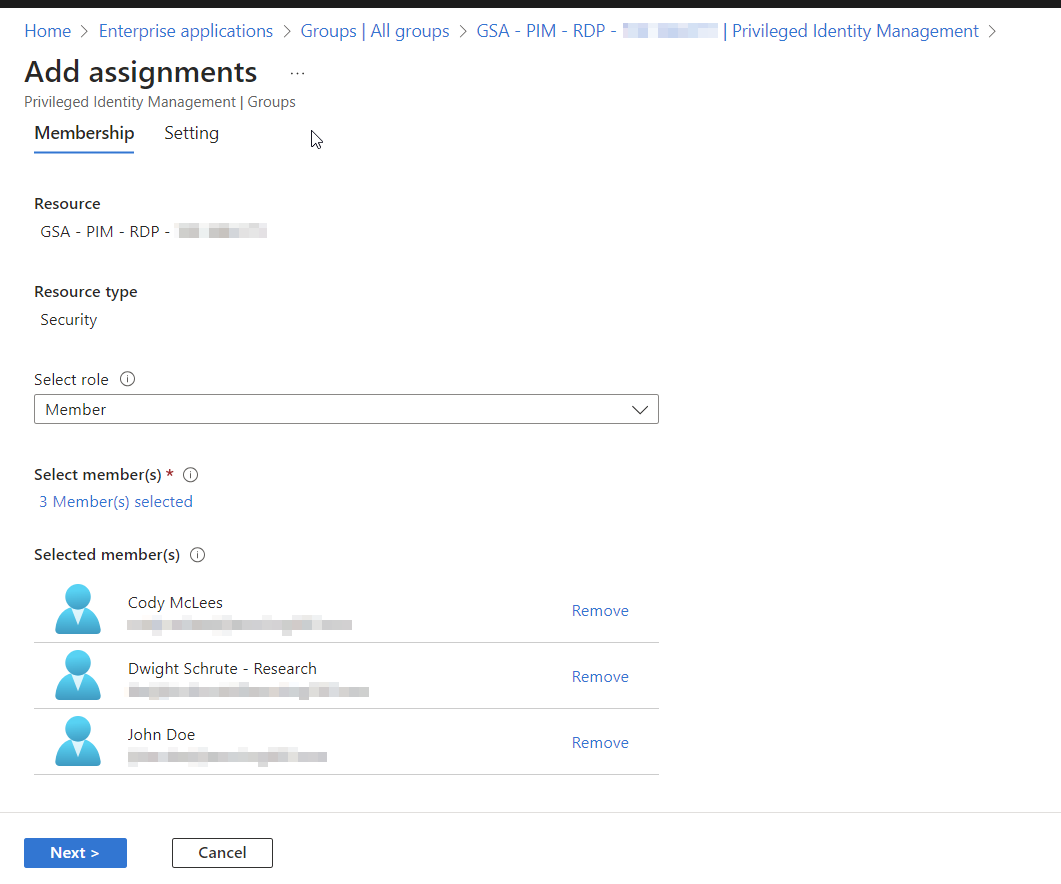This screenshot has height=884, width=1061.
Task: Open GSA - PIM - RDP Privileged Identity Management breadcrumb
Action: click(727, 31)
